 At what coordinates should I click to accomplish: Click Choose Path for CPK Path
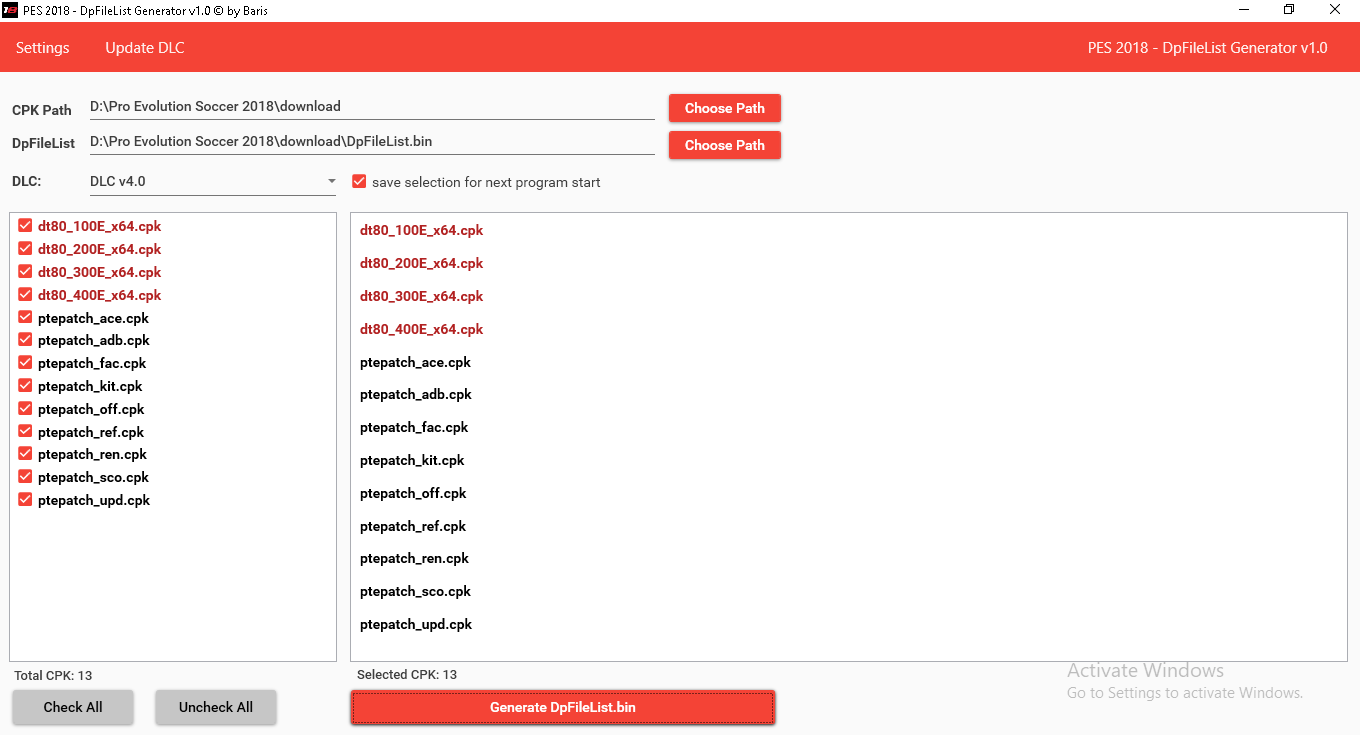(725, 108)
